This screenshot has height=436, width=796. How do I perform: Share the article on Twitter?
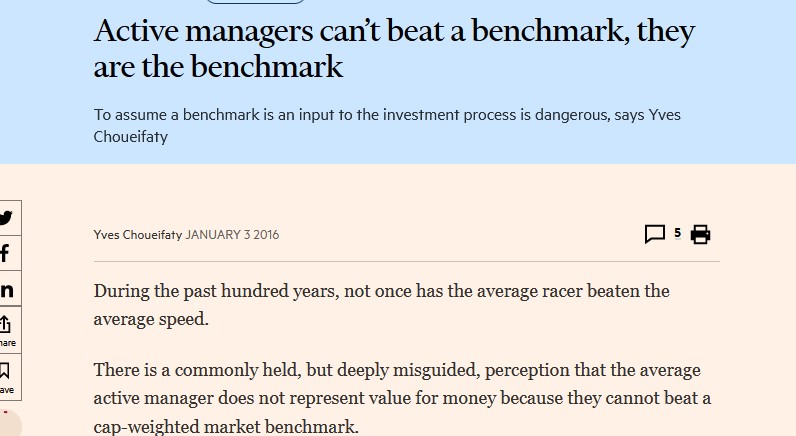pos(6,218)
